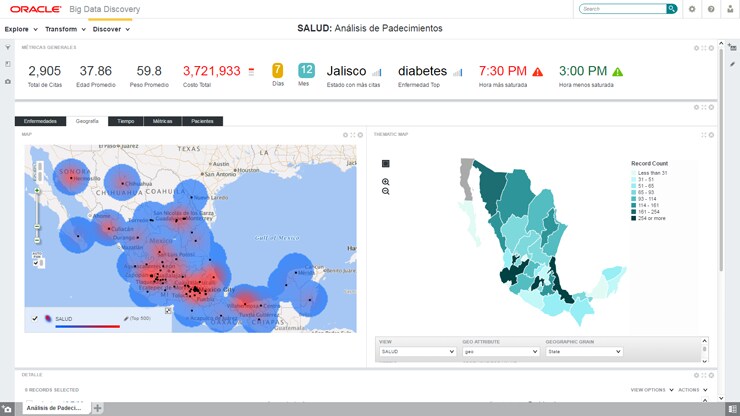This screenshot has height=416, width=740.
Task: Add a new page with plus button
Action: (x=98, y=408)
